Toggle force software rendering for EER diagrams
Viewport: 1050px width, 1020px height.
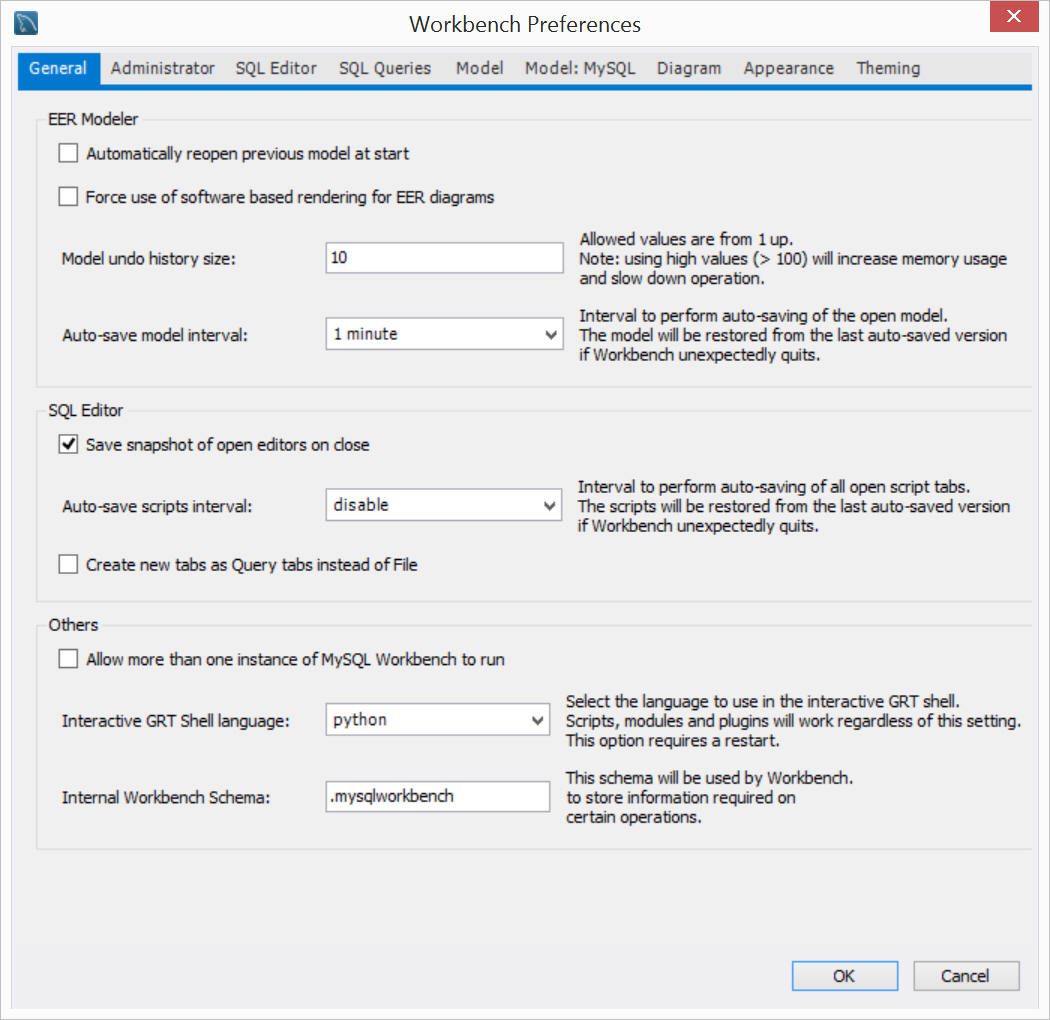pos(68,197)
